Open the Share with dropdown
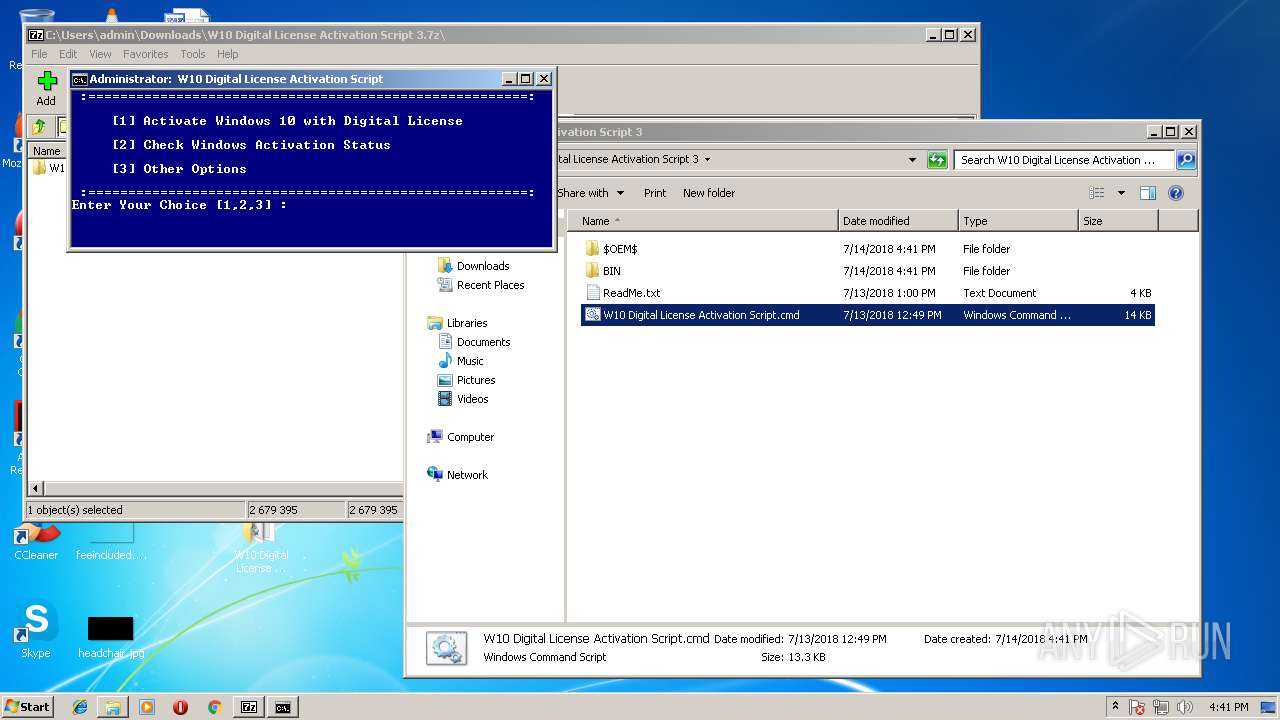This screenshot has height=720, width=1280. pyautogui.click(x=590, y=193)
